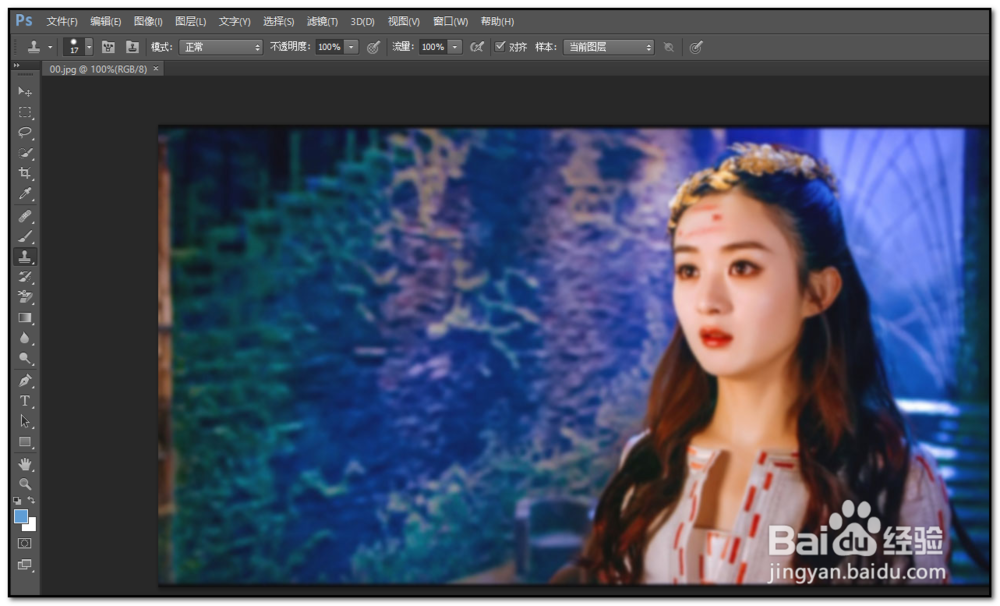Open the 文件(F) menu
This screenshot has height=606, width=1000.
[x=62, y=22]
